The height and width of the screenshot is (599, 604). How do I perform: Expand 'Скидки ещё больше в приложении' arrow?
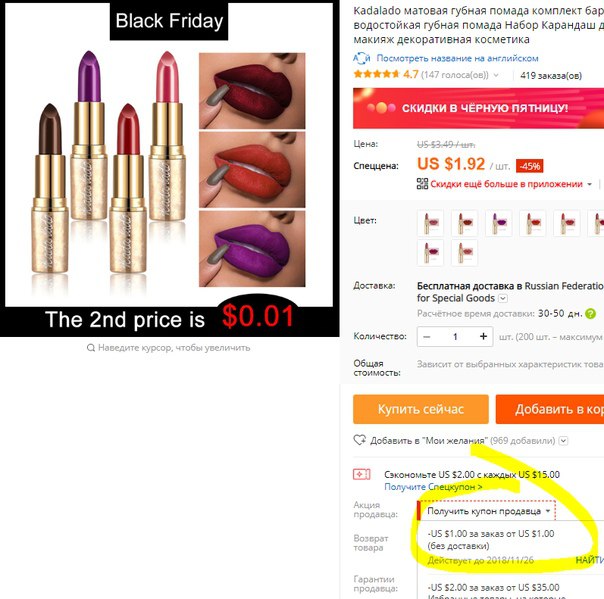[x=589, y=184]
